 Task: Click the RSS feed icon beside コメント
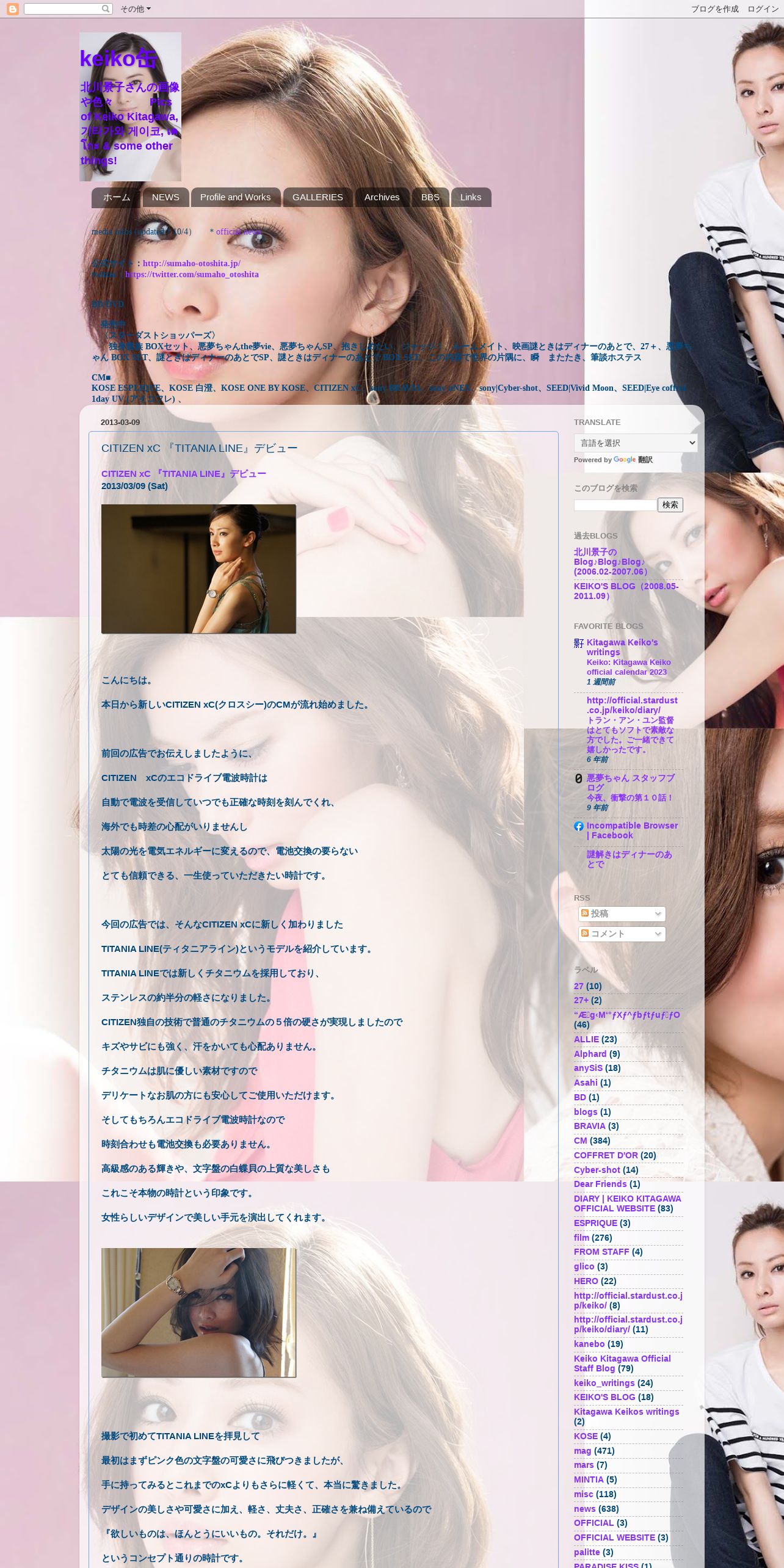click(584, 933)
